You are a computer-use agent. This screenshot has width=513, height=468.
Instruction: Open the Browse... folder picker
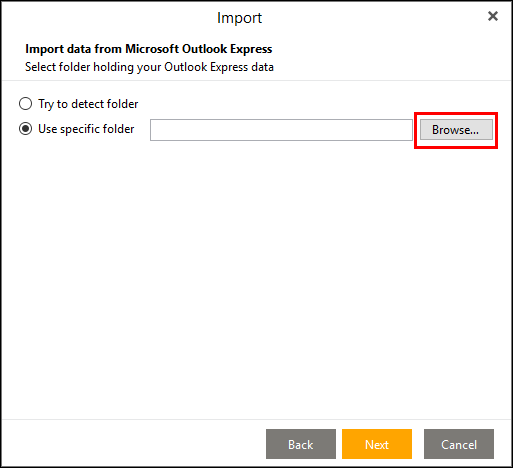pyautogui.click(x=456, y=130)
